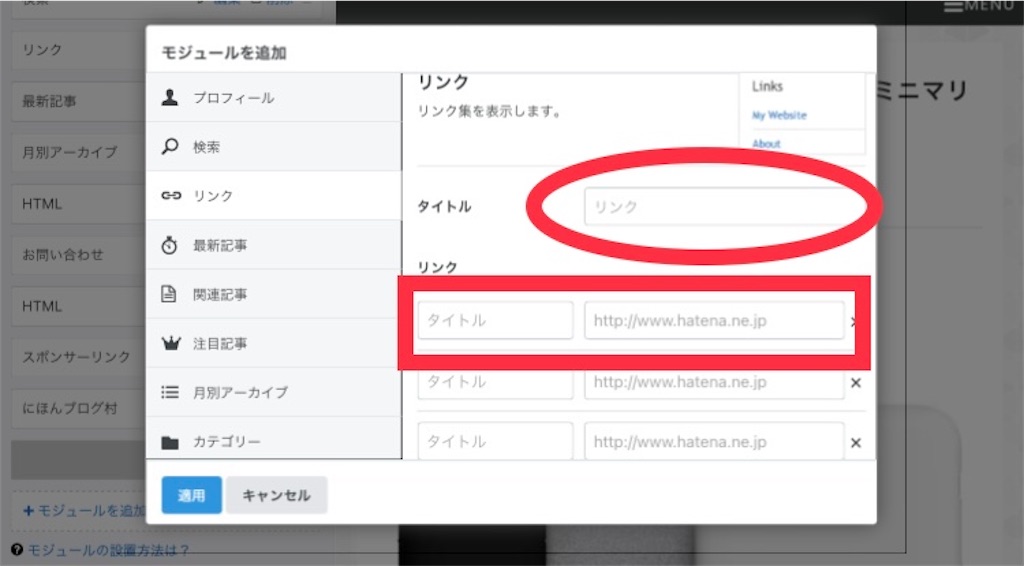Remove the third link row with ×
The image size is (1024, 566).
[856, 443]
